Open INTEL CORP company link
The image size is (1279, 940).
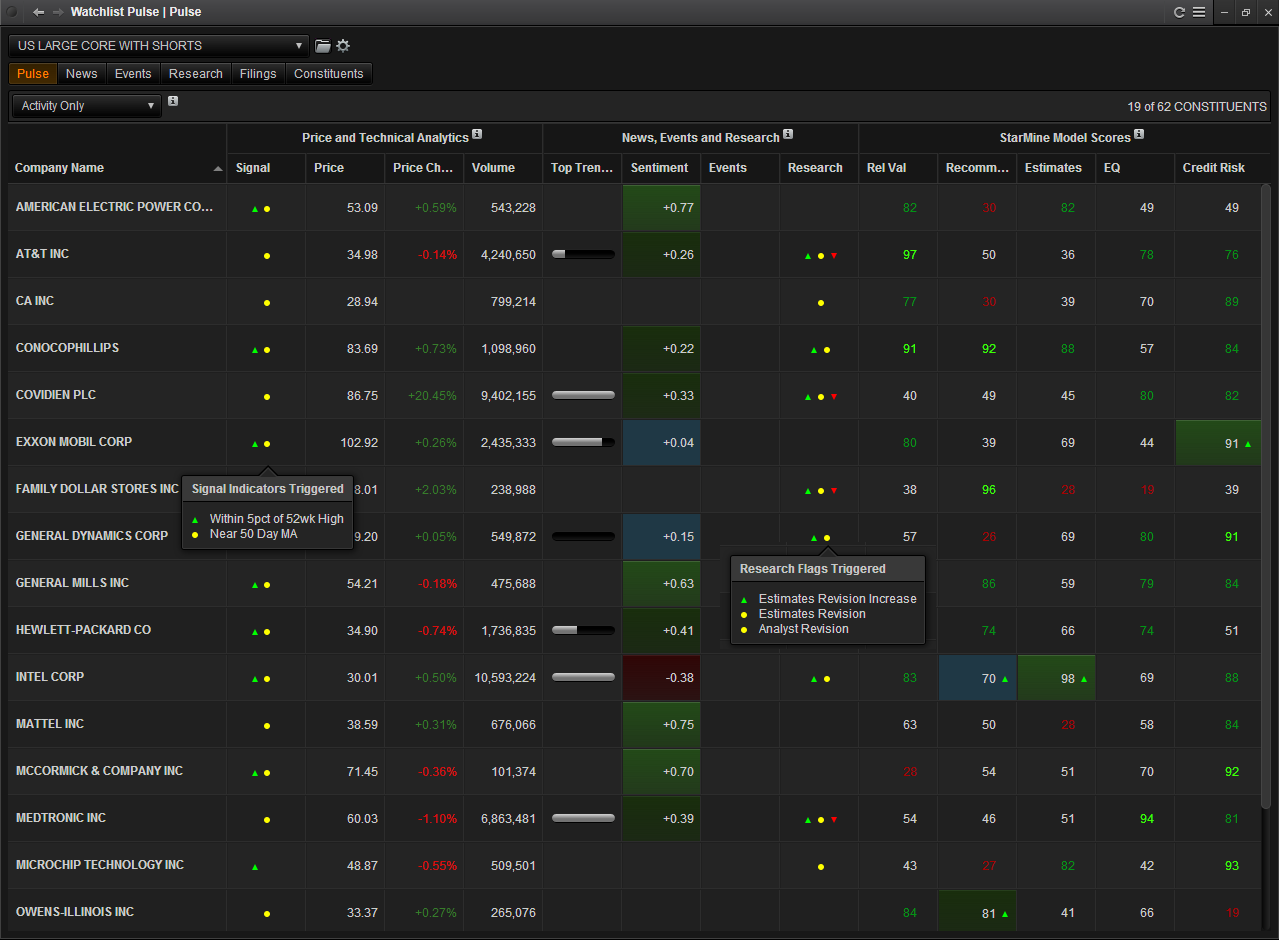pos(50,677)
